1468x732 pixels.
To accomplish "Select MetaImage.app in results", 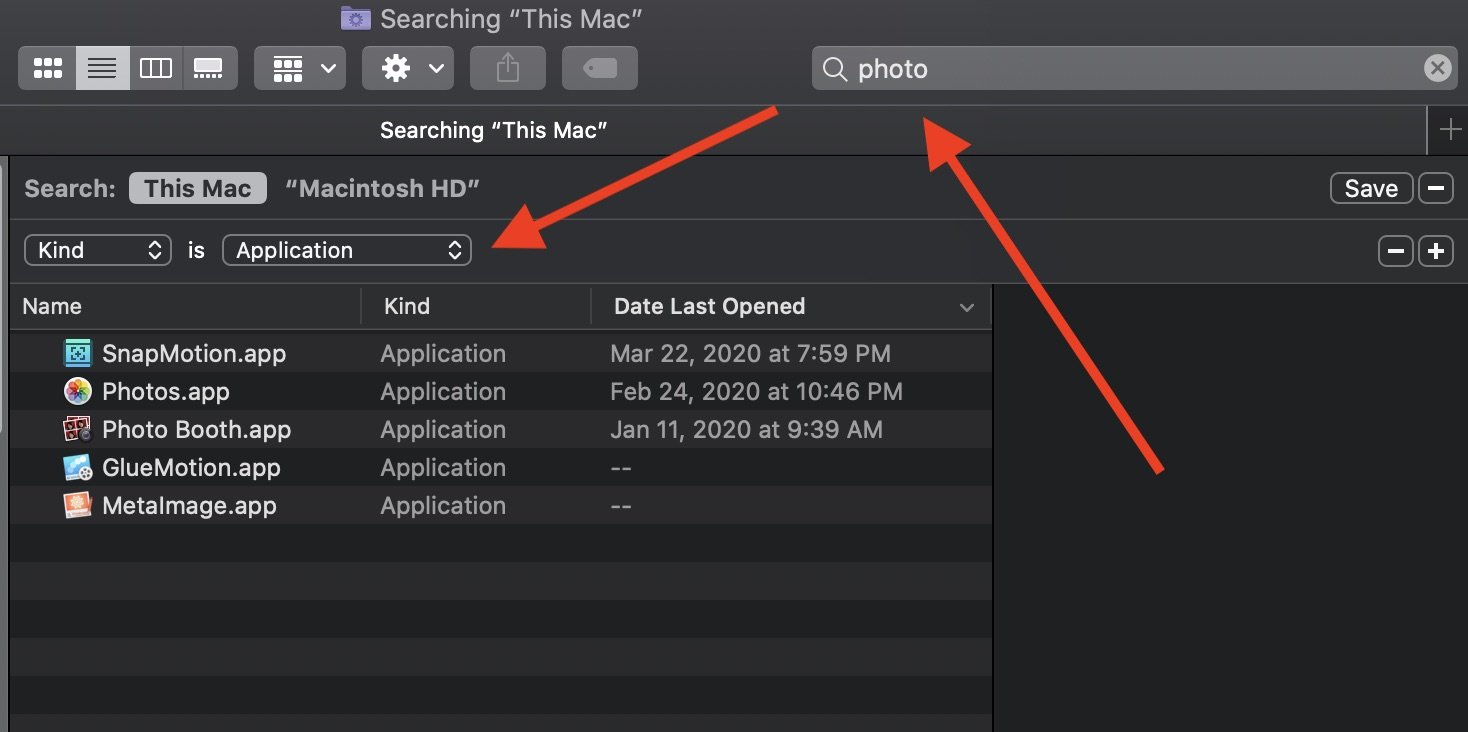I will point(189,505).
